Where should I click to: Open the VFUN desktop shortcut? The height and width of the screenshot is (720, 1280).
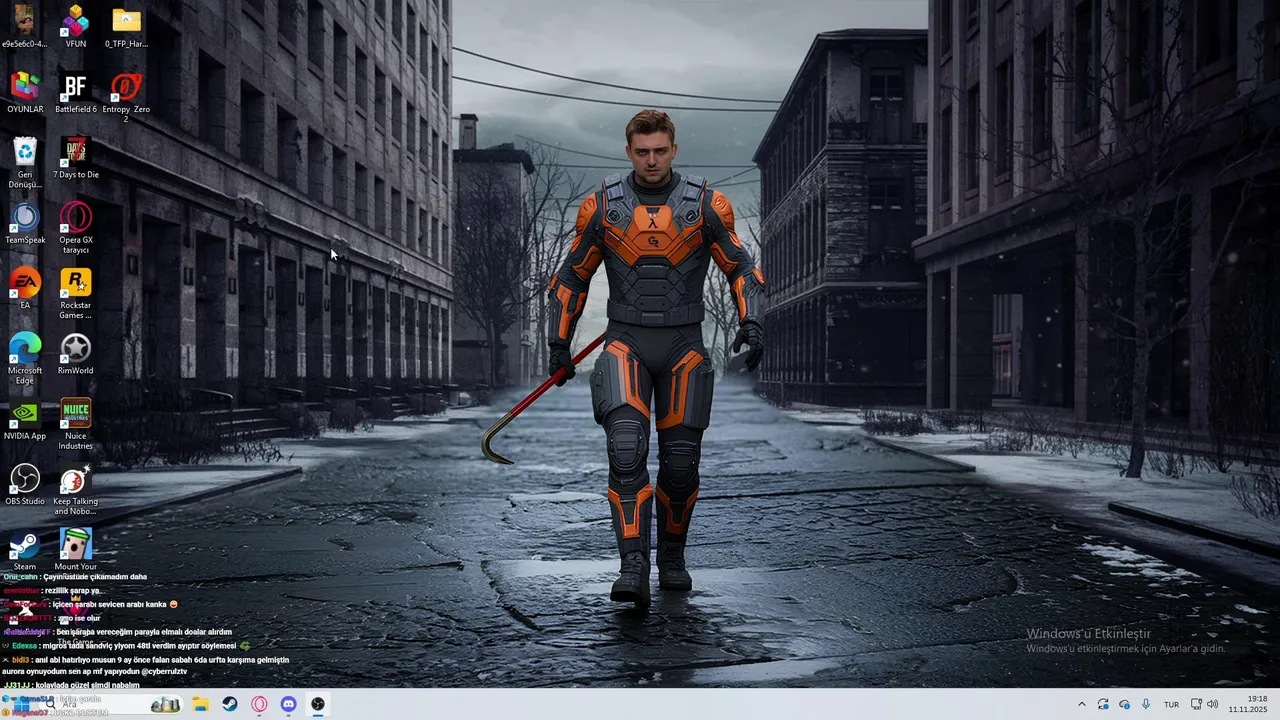tap(76, 26)
